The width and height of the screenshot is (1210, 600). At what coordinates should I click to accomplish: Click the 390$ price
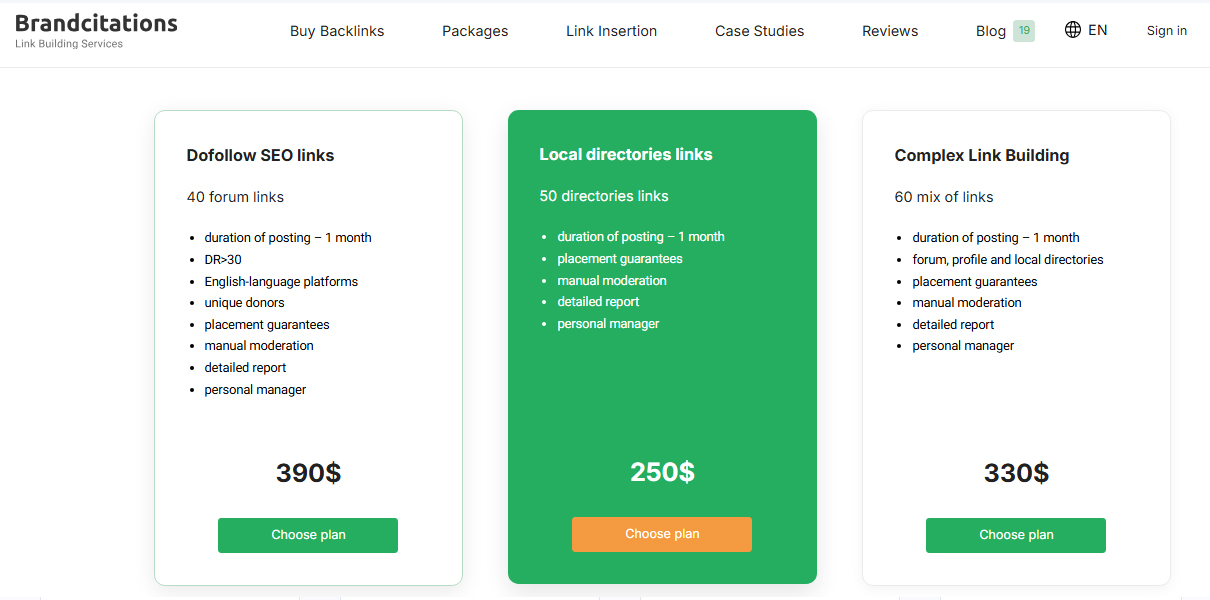point(308,473)
